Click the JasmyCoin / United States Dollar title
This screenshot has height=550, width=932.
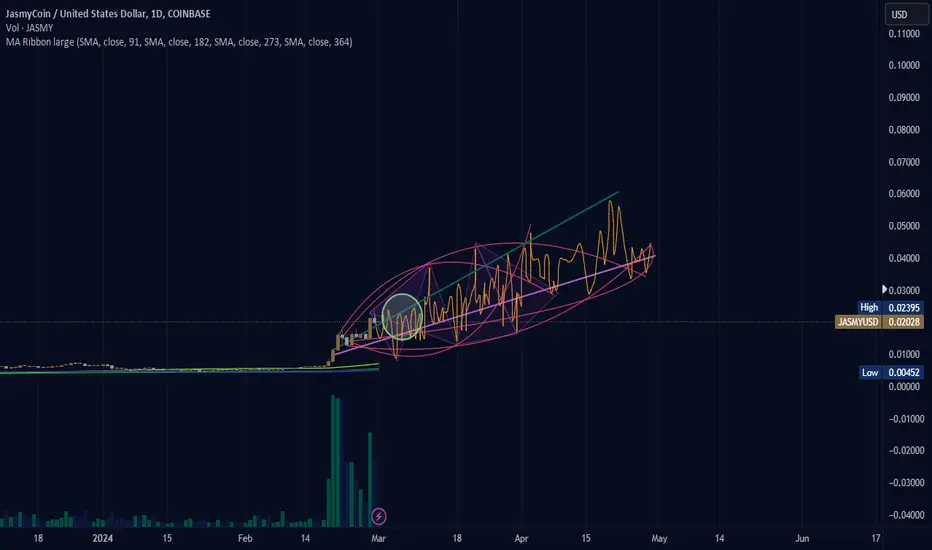[x=108, y=14]
